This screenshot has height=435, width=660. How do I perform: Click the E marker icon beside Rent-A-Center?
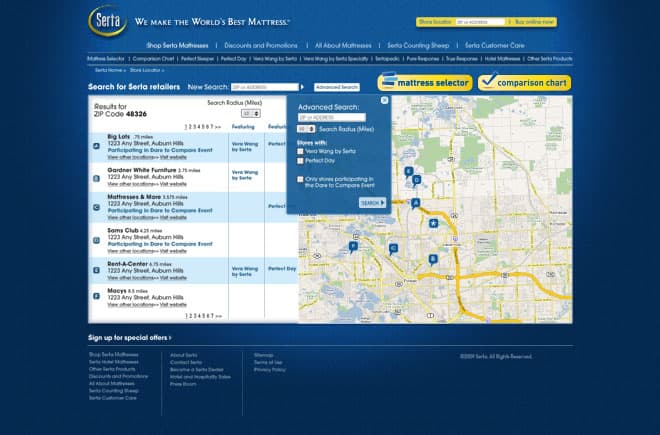click(x=96, y=270)
